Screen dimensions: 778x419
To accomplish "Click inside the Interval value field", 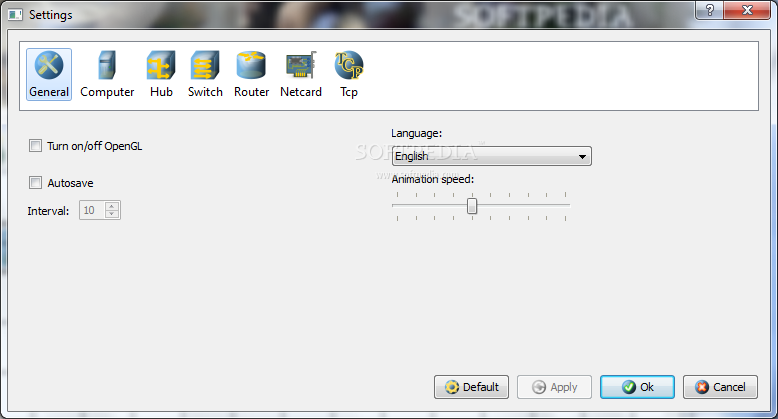I will point(93,210).
